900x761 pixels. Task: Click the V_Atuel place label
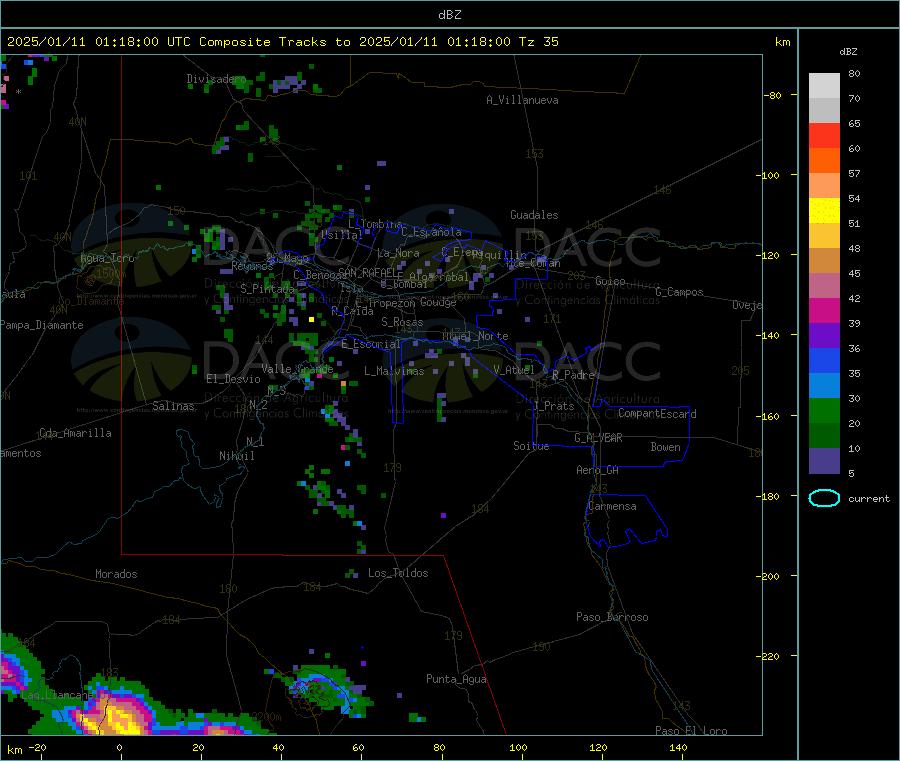point(514,370)
